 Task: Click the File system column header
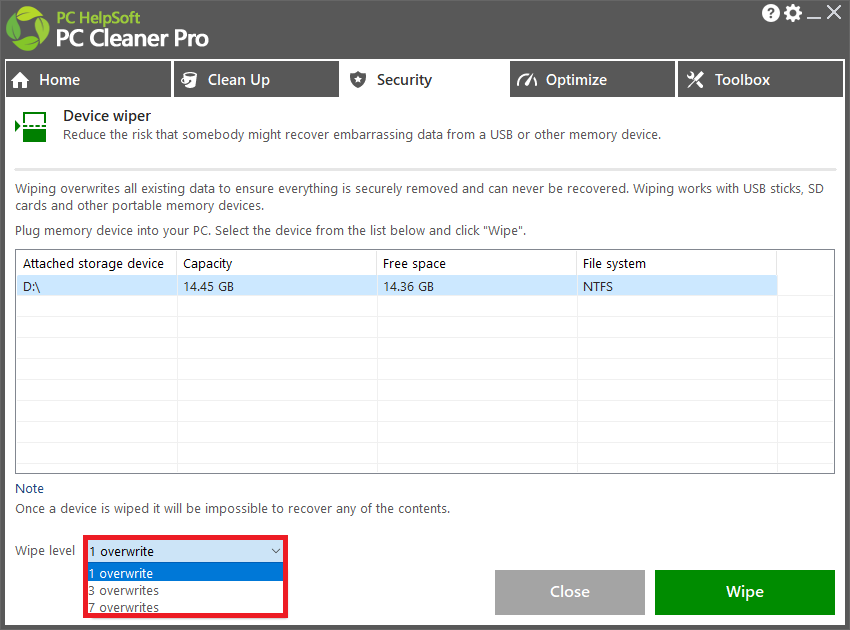pos(677,263)
